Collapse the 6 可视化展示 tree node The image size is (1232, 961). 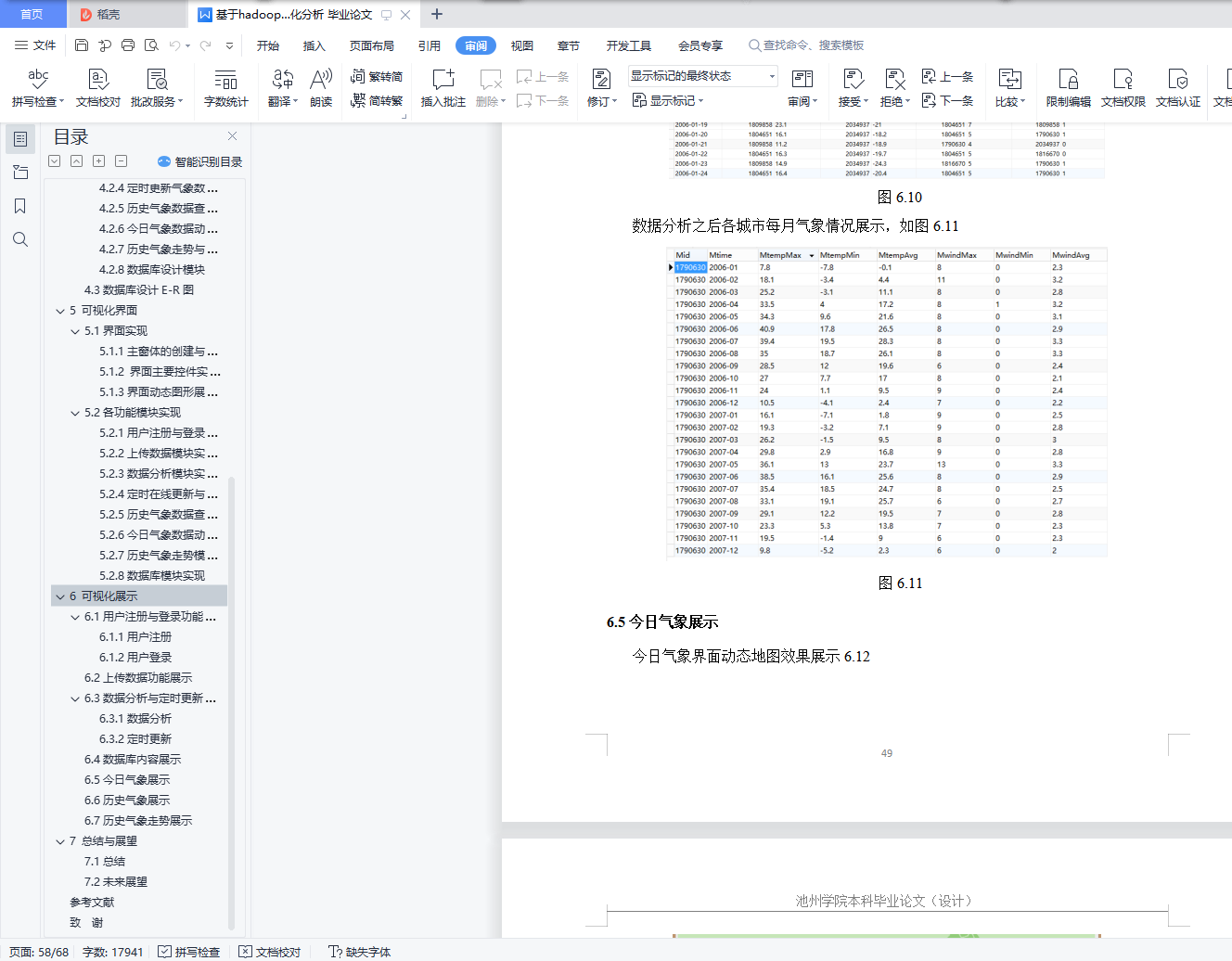pos(60,596)
